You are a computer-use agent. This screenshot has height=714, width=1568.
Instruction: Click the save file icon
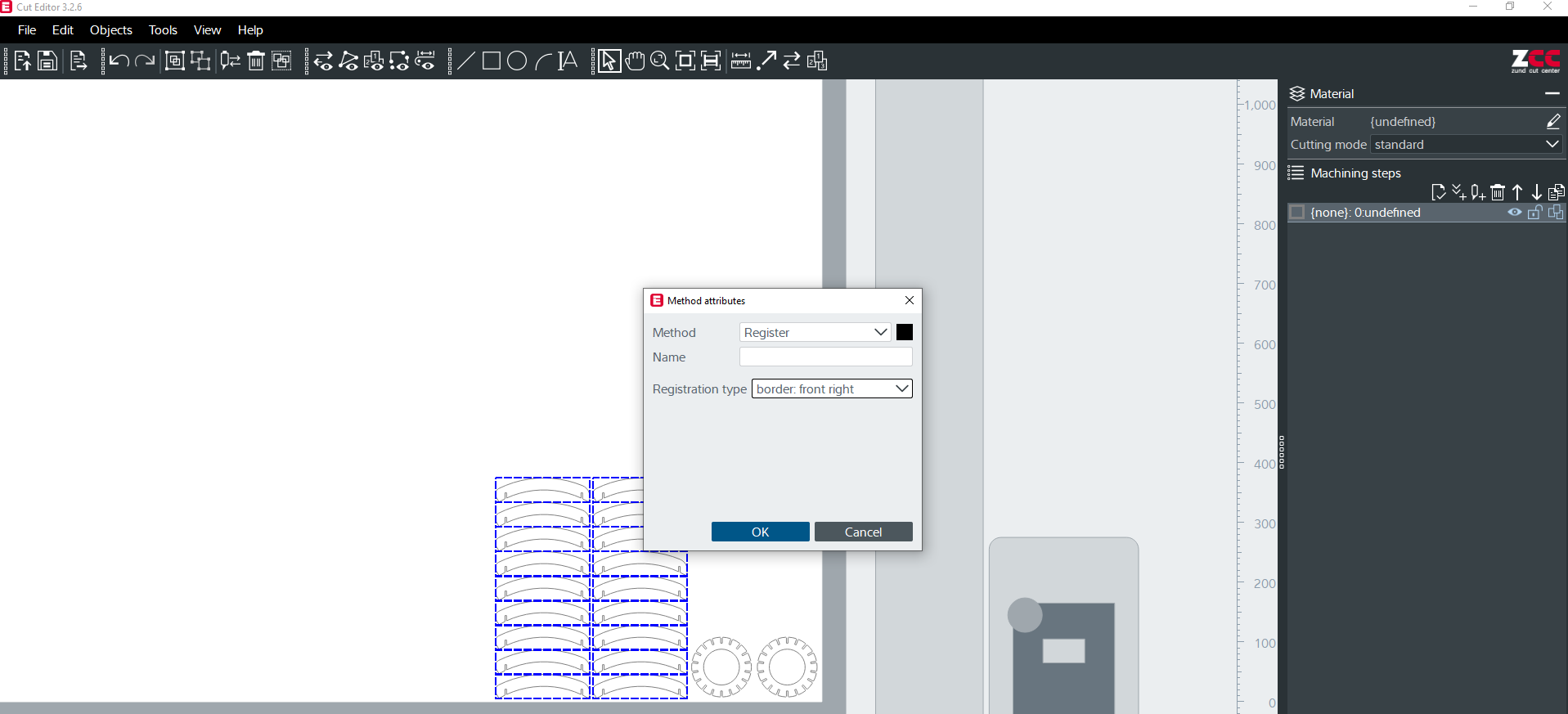pyautogui.click(x=47, y=61)
